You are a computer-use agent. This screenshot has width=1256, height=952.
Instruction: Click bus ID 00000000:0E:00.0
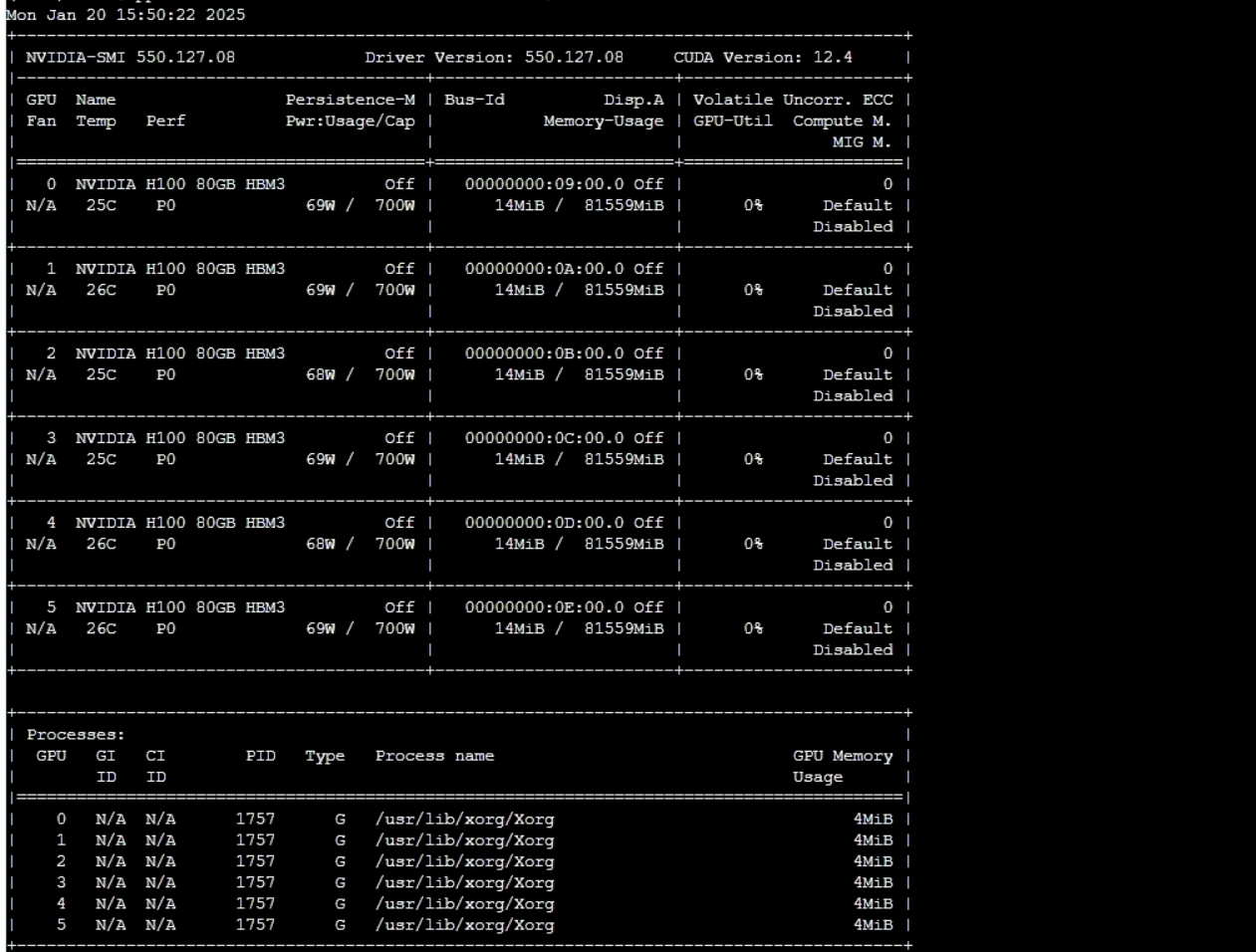(544, 607)
